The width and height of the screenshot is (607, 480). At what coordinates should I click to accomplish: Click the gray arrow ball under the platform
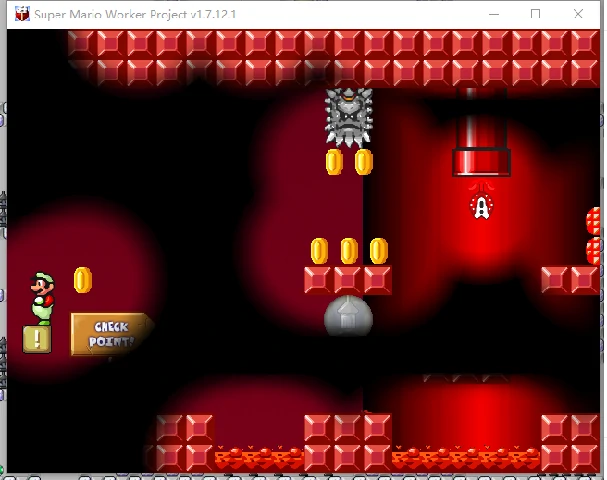pyautogui.click(x=348, y=316)
